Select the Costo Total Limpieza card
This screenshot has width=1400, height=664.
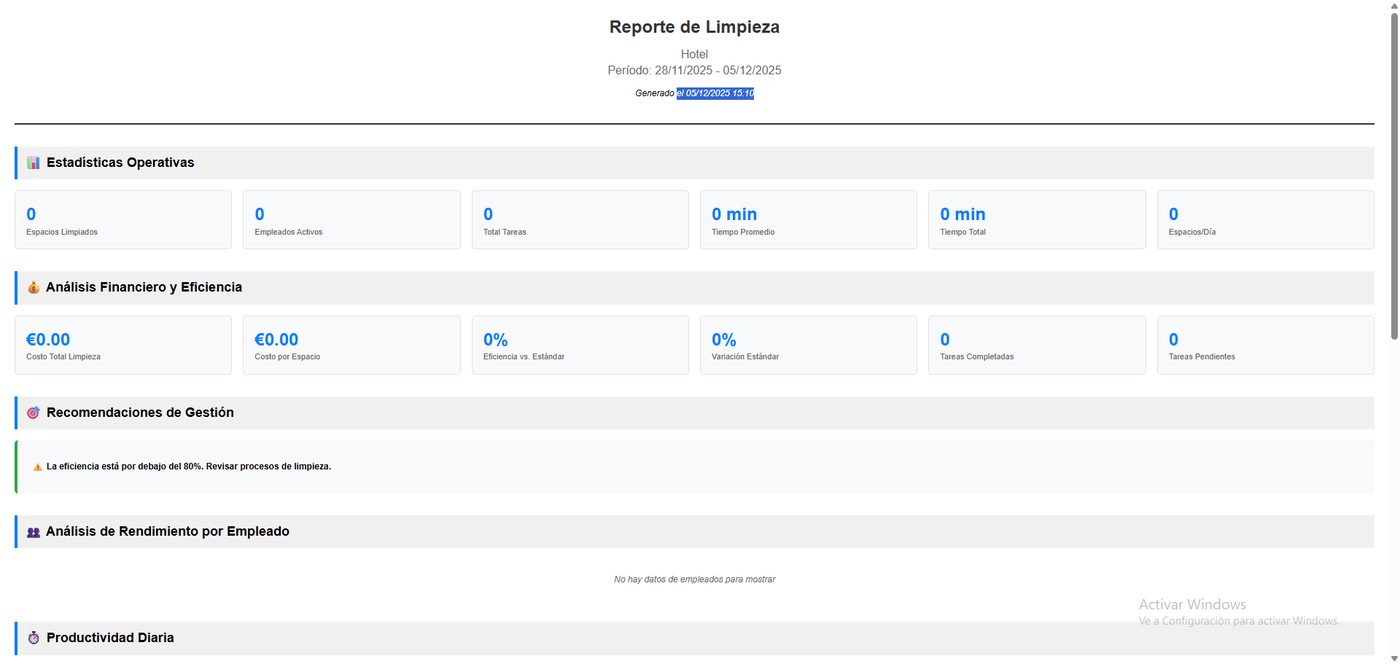pos(123,345)
